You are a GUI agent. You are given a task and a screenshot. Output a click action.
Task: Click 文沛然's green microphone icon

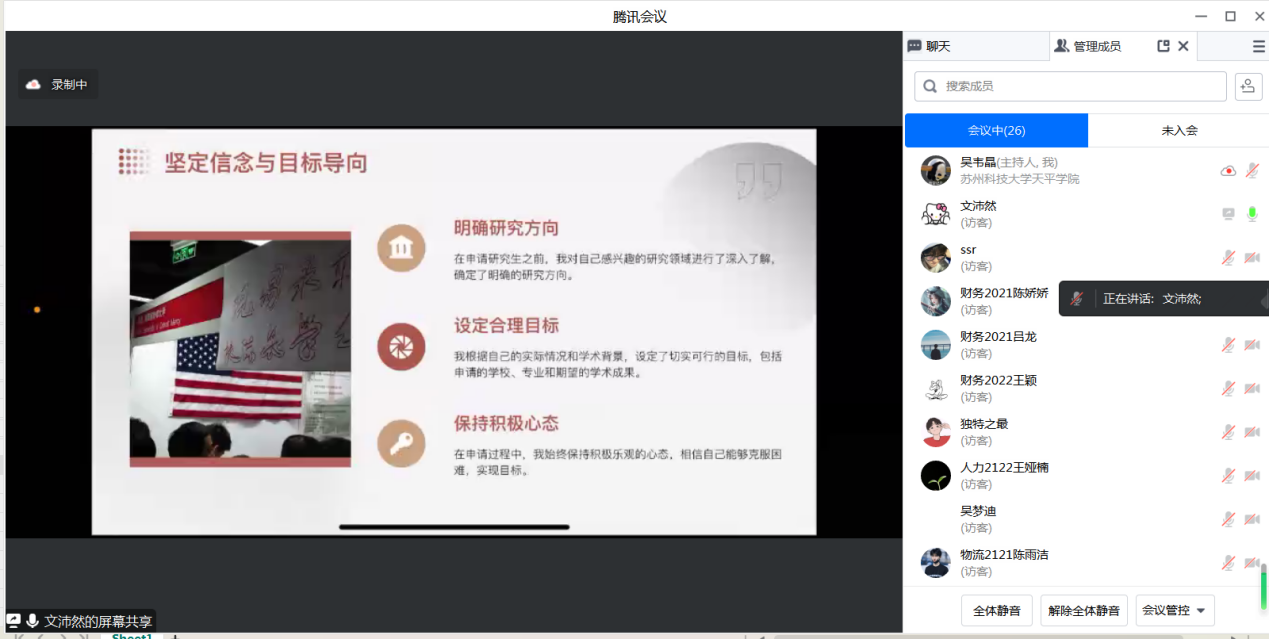tap(1251, 214)
